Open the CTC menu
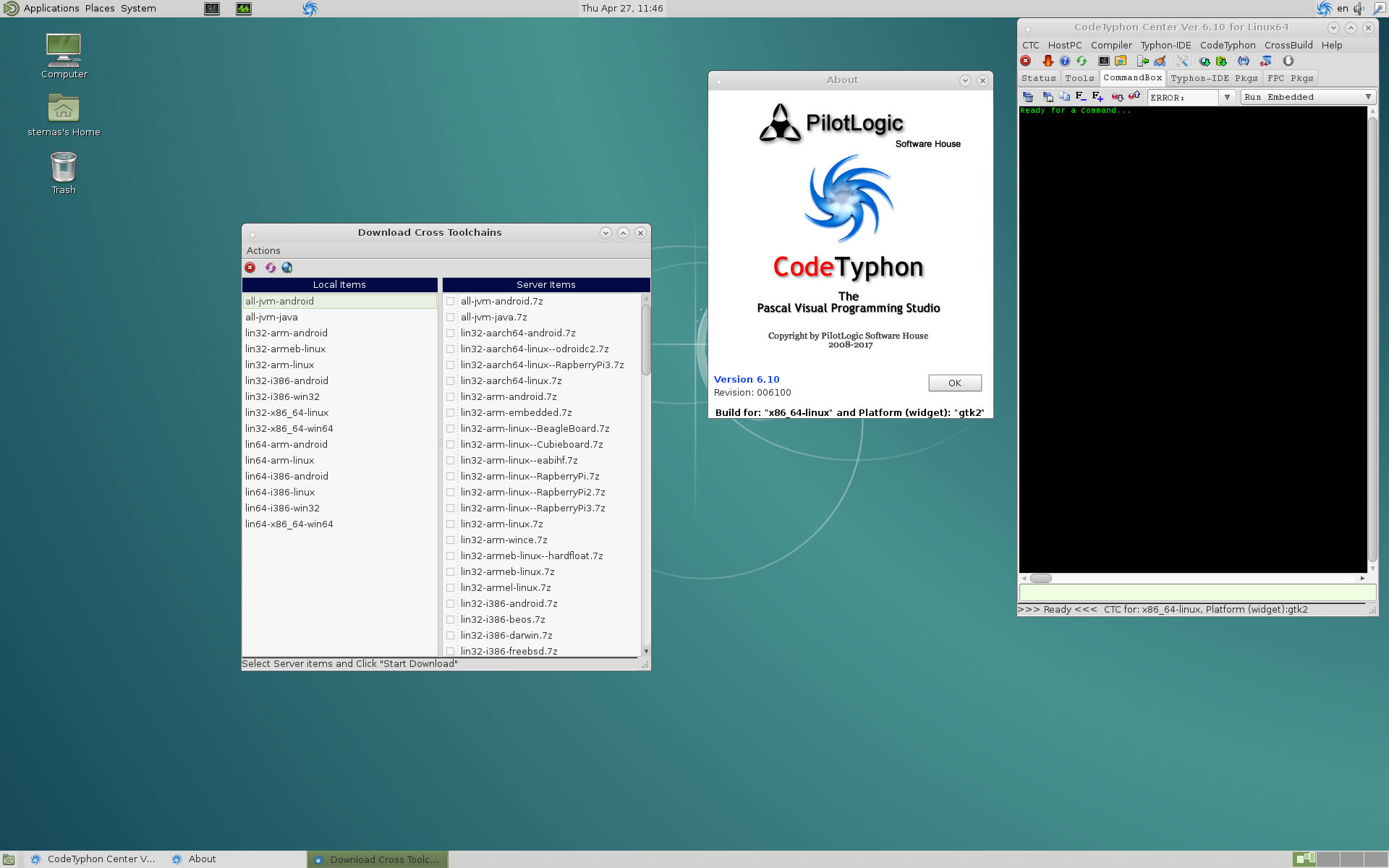Viewport: 1389px width, 868px height. coord(1031,45)
